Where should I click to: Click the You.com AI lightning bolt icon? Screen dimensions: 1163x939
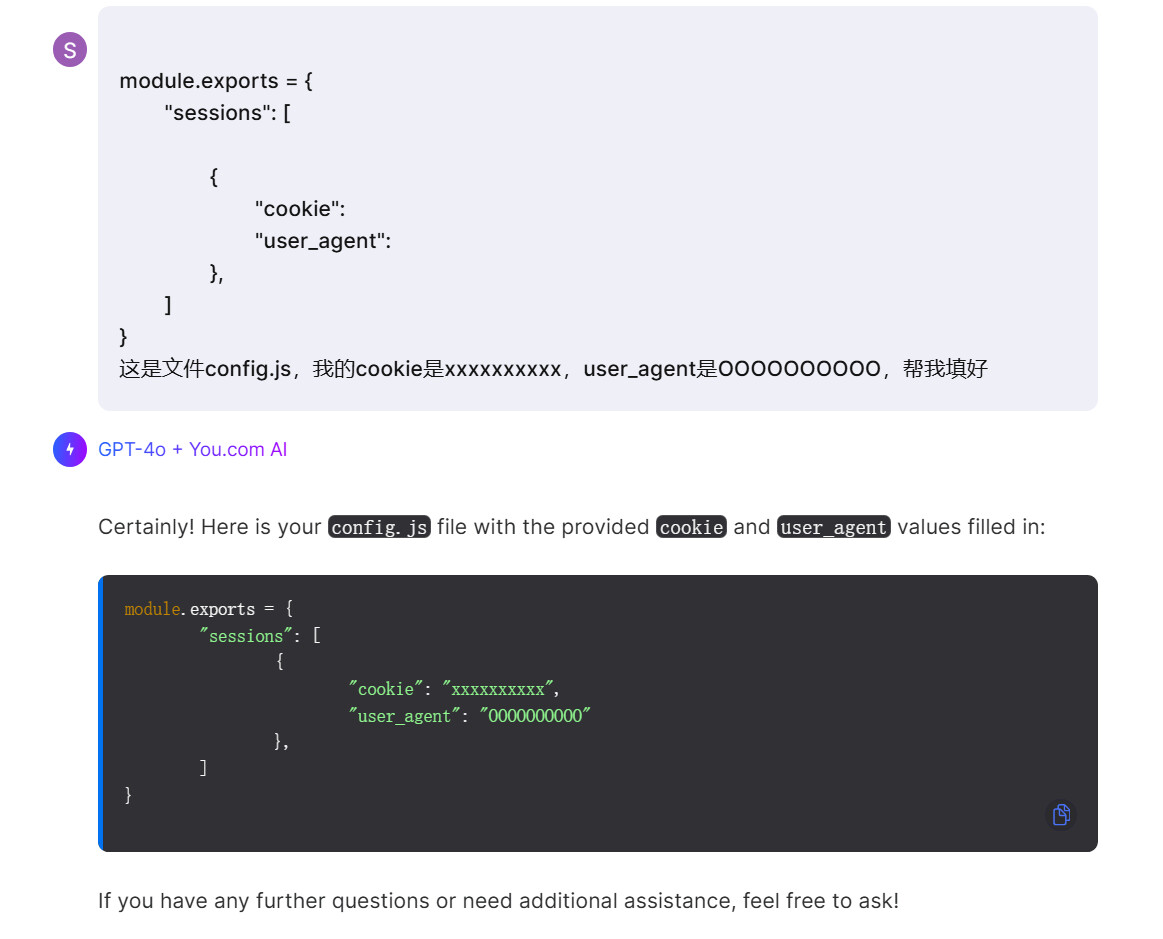pos(70,450)
